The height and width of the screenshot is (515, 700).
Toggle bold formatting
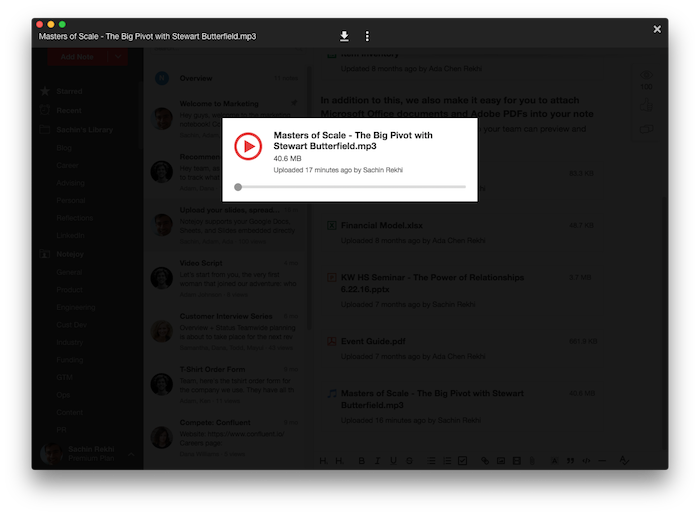362,461
